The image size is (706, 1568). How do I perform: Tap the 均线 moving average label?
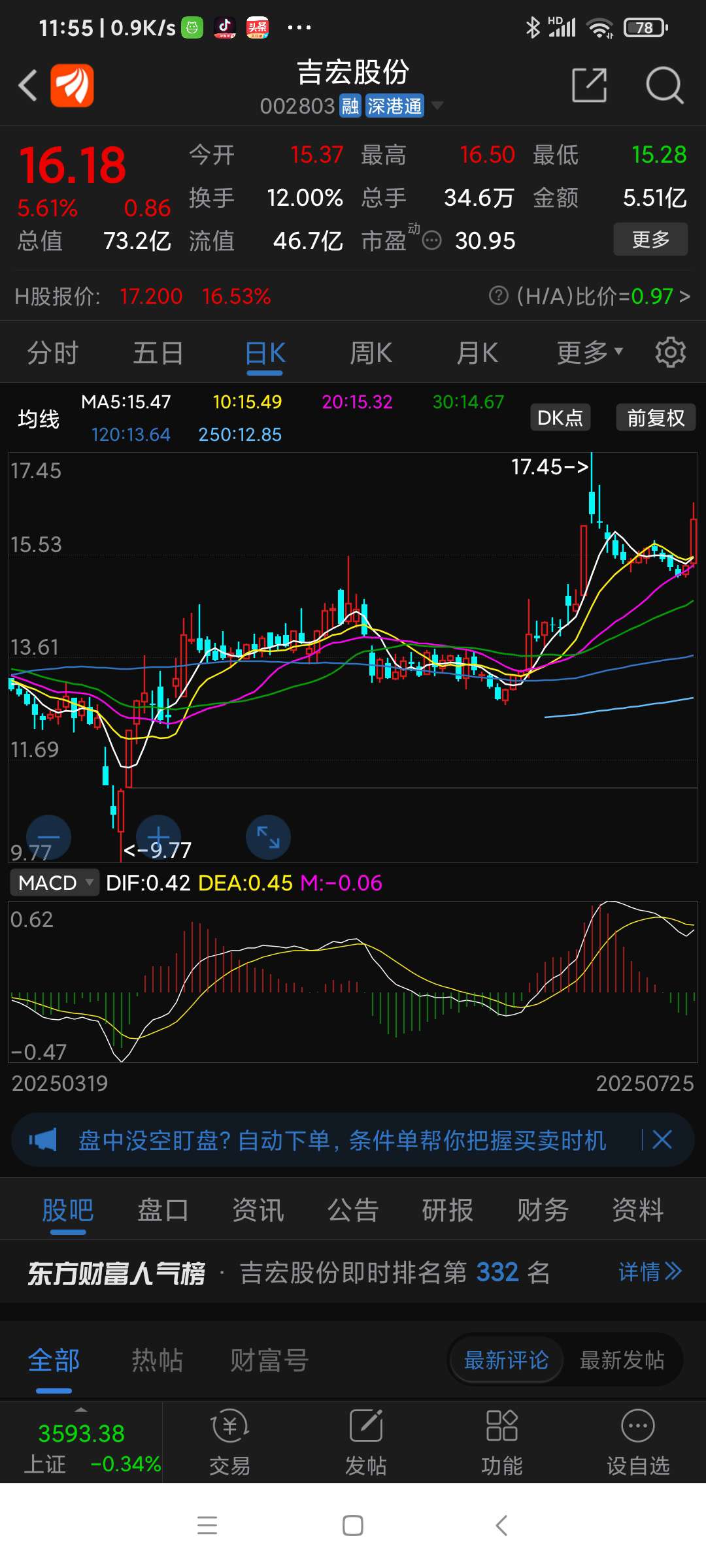[39, 419]
